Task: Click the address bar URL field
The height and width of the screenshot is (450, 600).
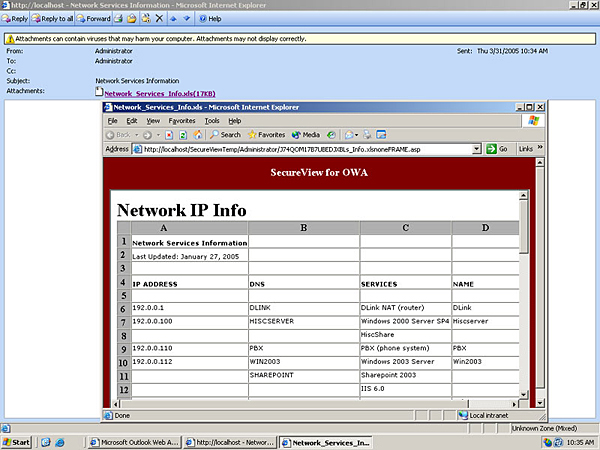Action: point(300,149)
